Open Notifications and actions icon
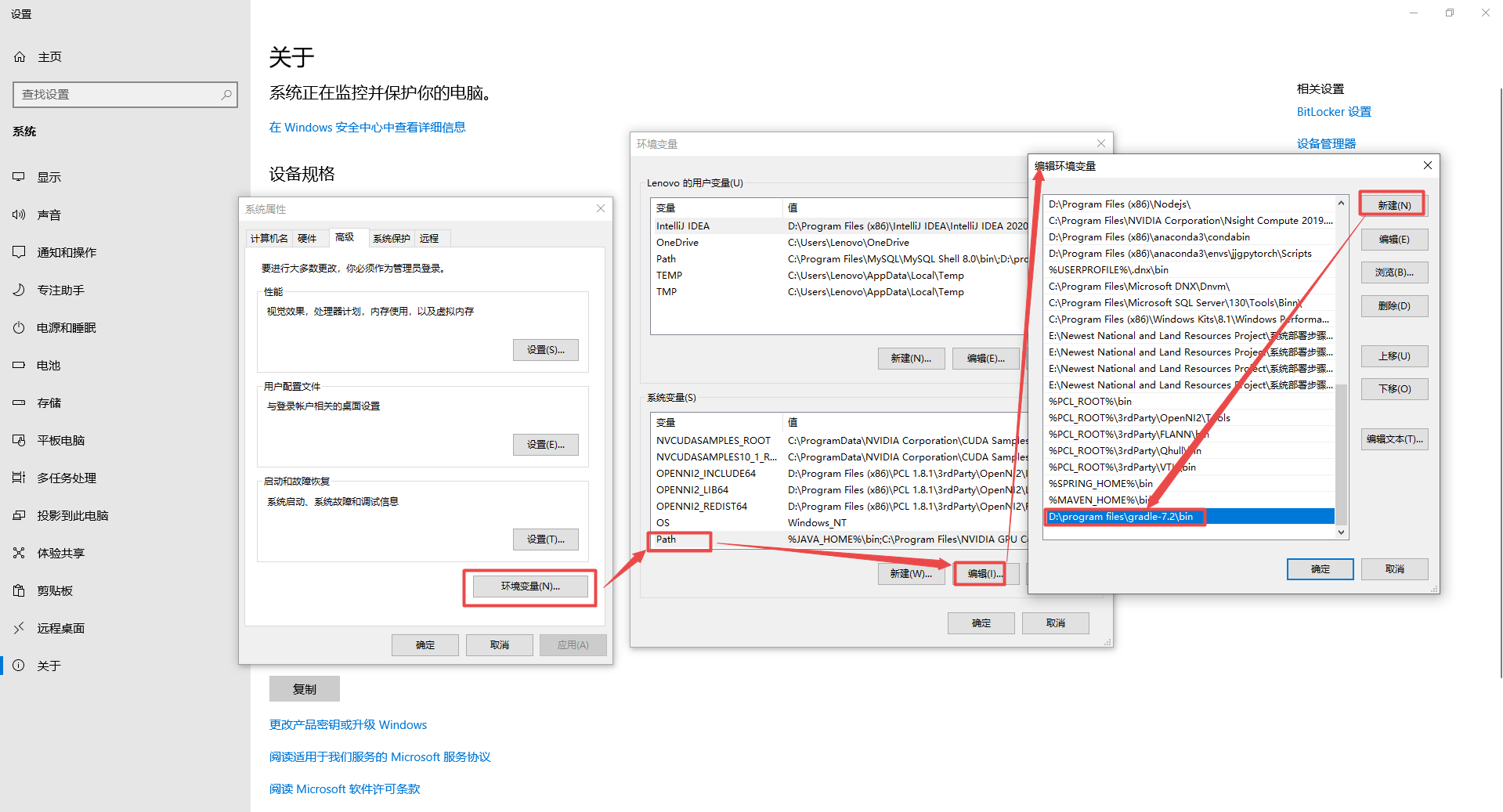Screen dimensions: 1503x812 pyautogui.click(x=19, y=252)
